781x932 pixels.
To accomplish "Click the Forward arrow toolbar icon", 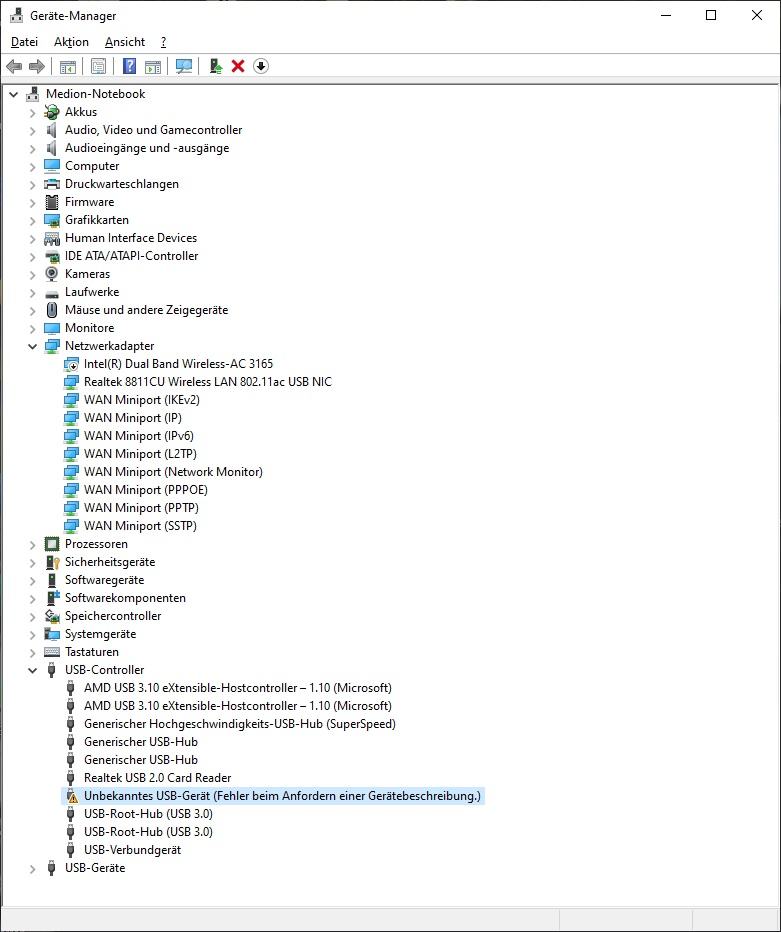I will (x=37, y=66).
